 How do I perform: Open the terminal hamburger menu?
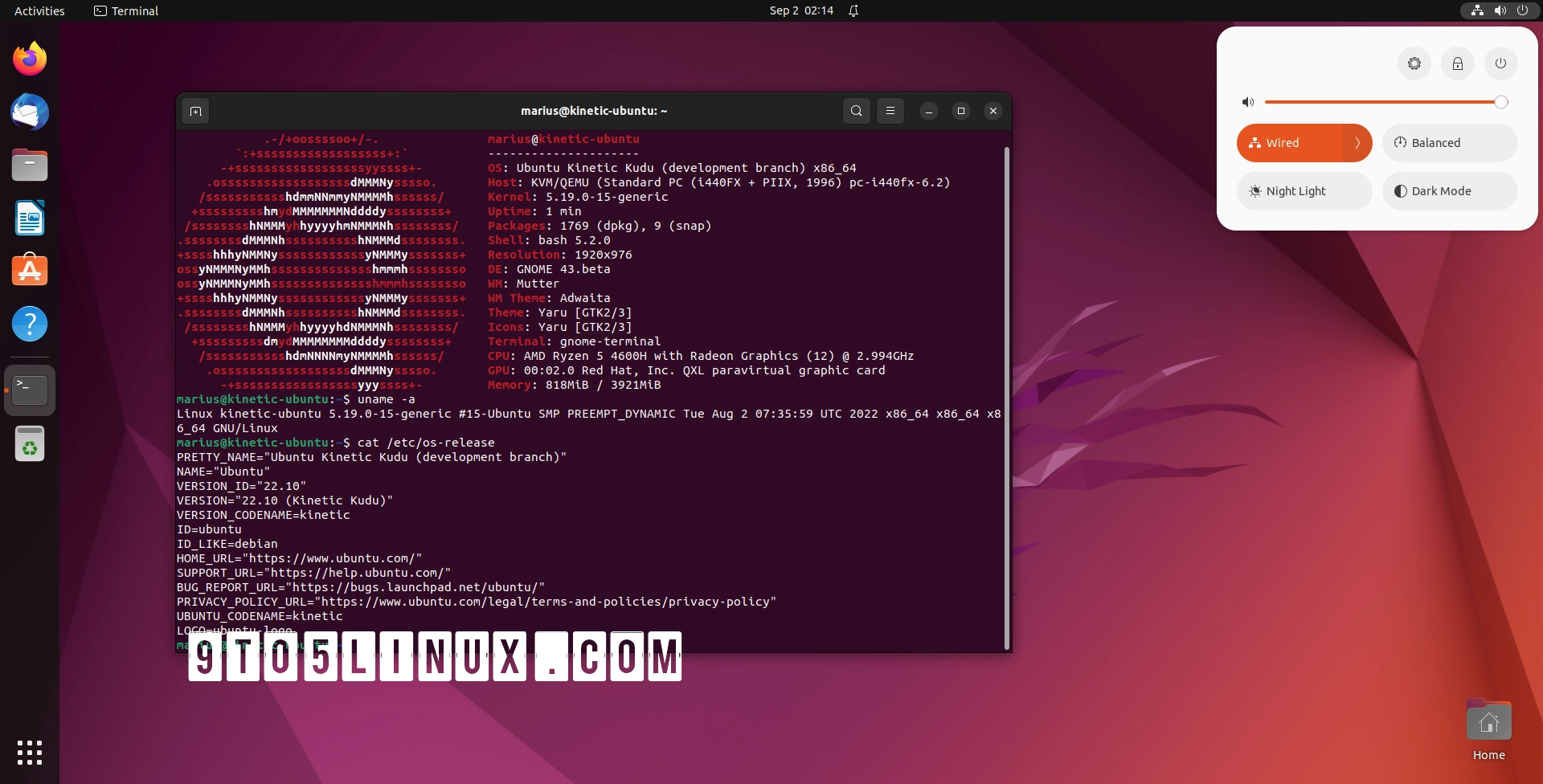(x=890, y=111)
